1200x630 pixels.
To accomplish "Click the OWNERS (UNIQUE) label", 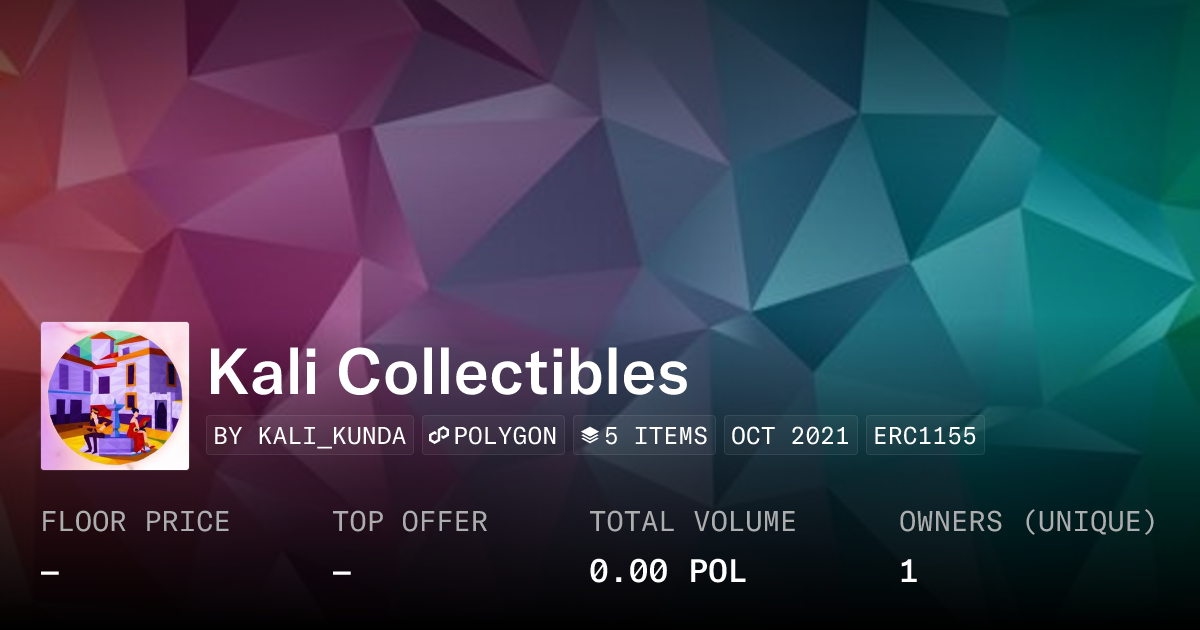I will (1027, 522).
